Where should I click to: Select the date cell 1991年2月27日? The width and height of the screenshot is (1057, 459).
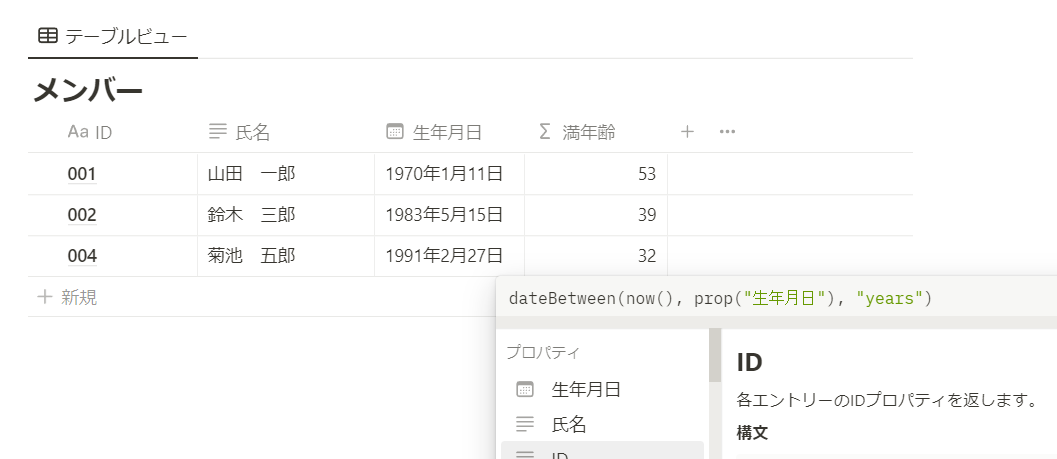point(450,256)
